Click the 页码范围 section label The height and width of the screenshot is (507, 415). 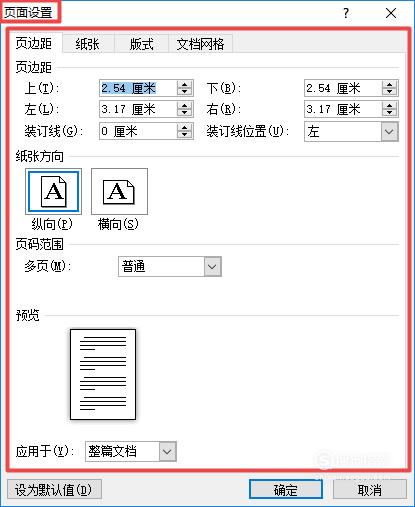(40, 244)
